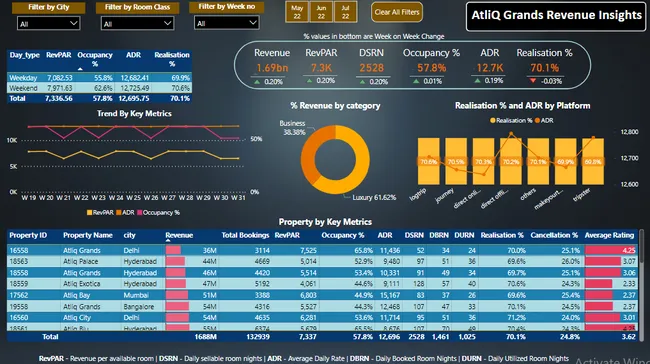Select property row 17562 Atliq Bay
Screen dimensions: 650x364
click(322, 295)
